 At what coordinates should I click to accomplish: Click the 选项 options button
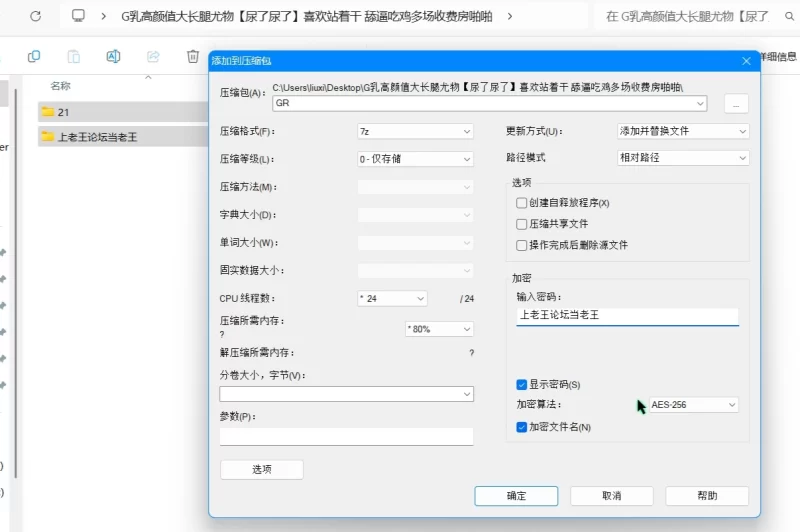click(262, 469)
